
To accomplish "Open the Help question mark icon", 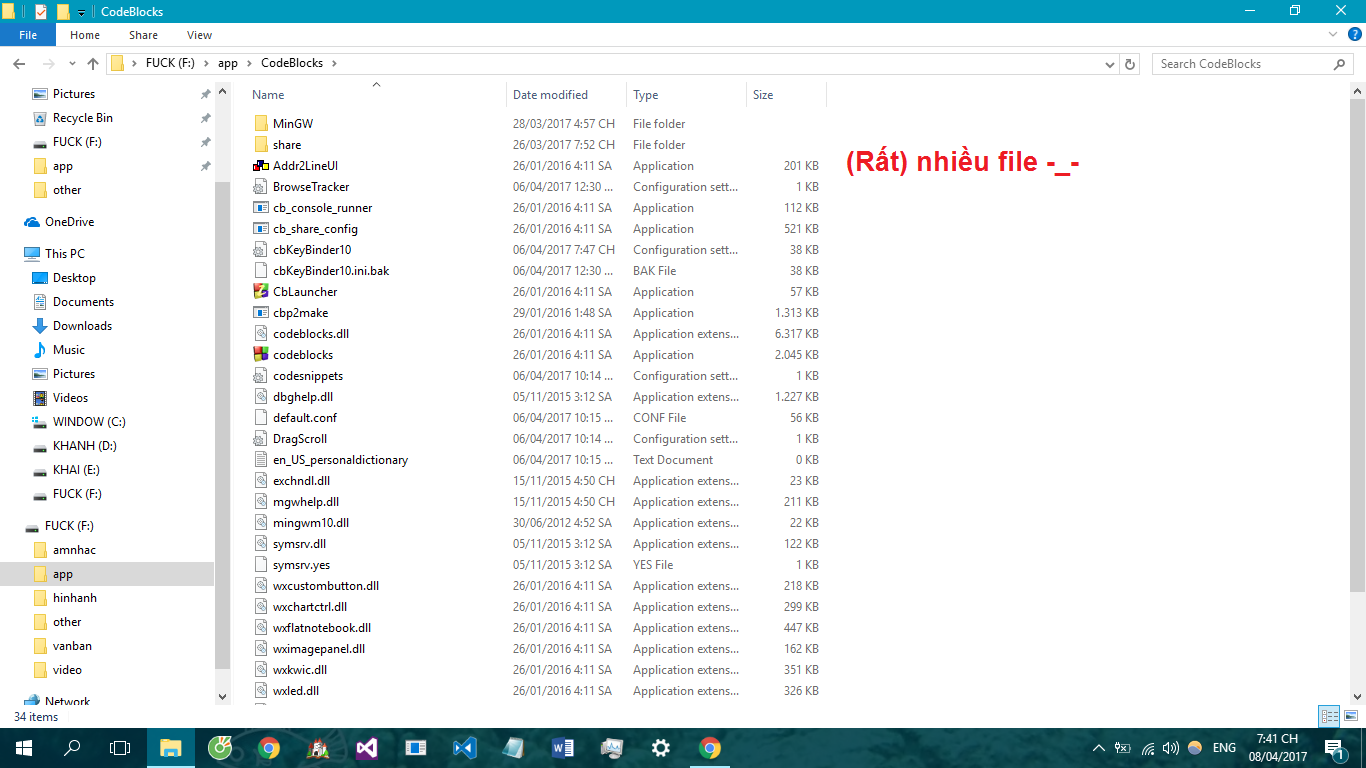I will tap(1355, 35).
